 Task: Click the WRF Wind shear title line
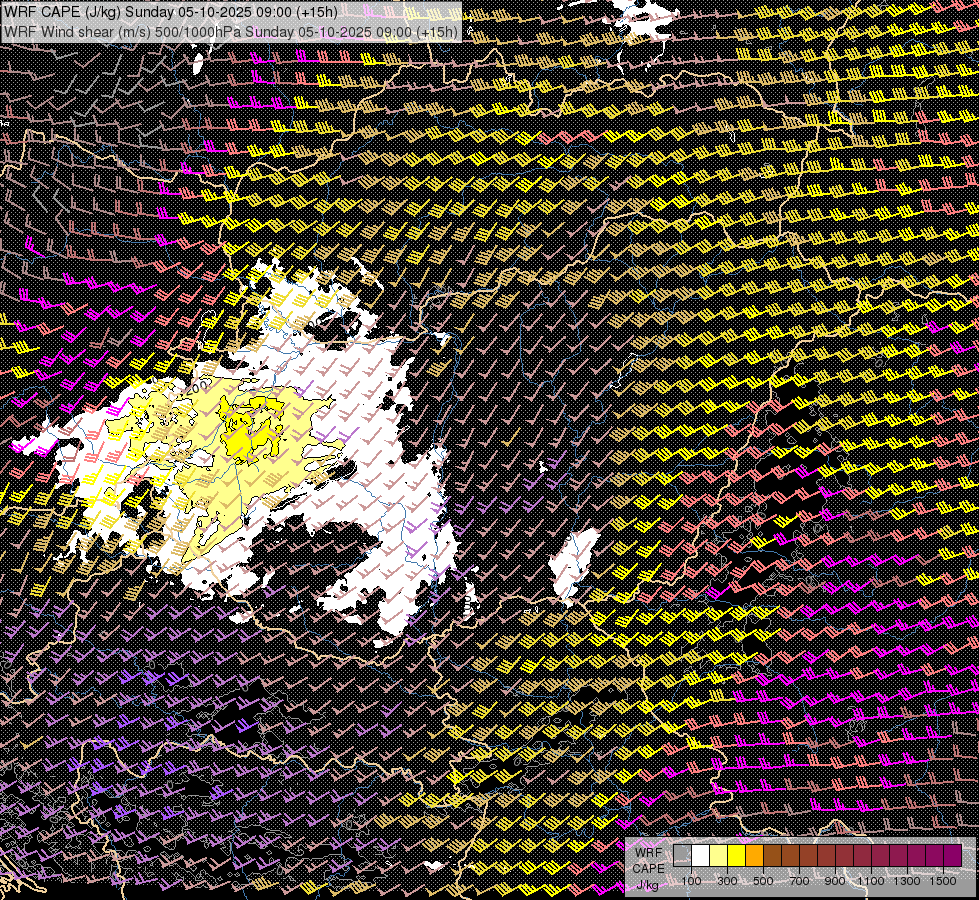(x=230, y=32)
